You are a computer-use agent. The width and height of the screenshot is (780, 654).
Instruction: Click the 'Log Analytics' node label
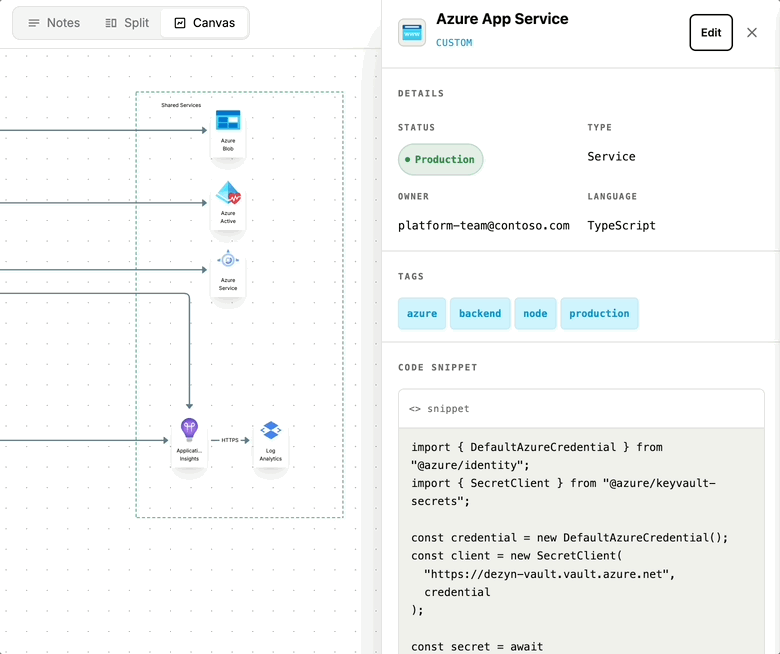coord(271,455)
